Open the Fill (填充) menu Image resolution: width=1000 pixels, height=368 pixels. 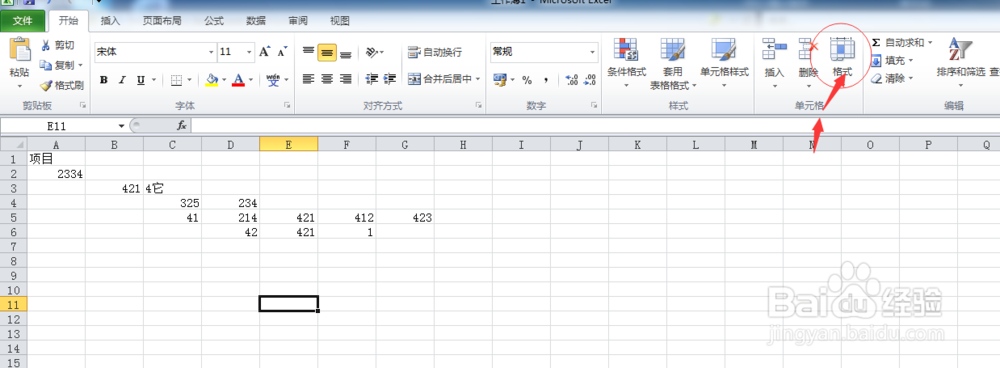coord(892,61)
